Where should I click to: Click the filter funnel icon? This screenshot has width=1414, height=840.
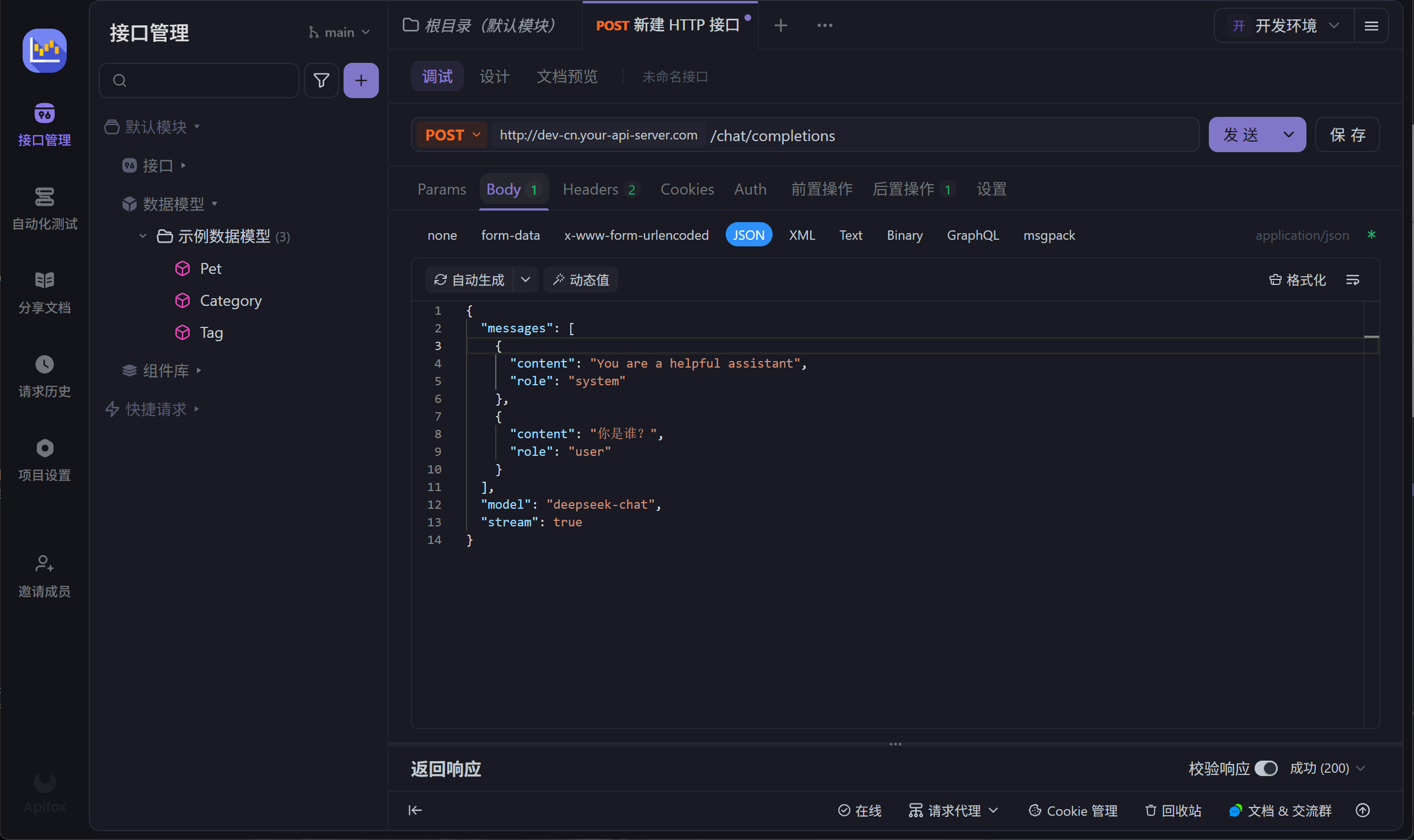pyautogui.click(x=321, y=80)
